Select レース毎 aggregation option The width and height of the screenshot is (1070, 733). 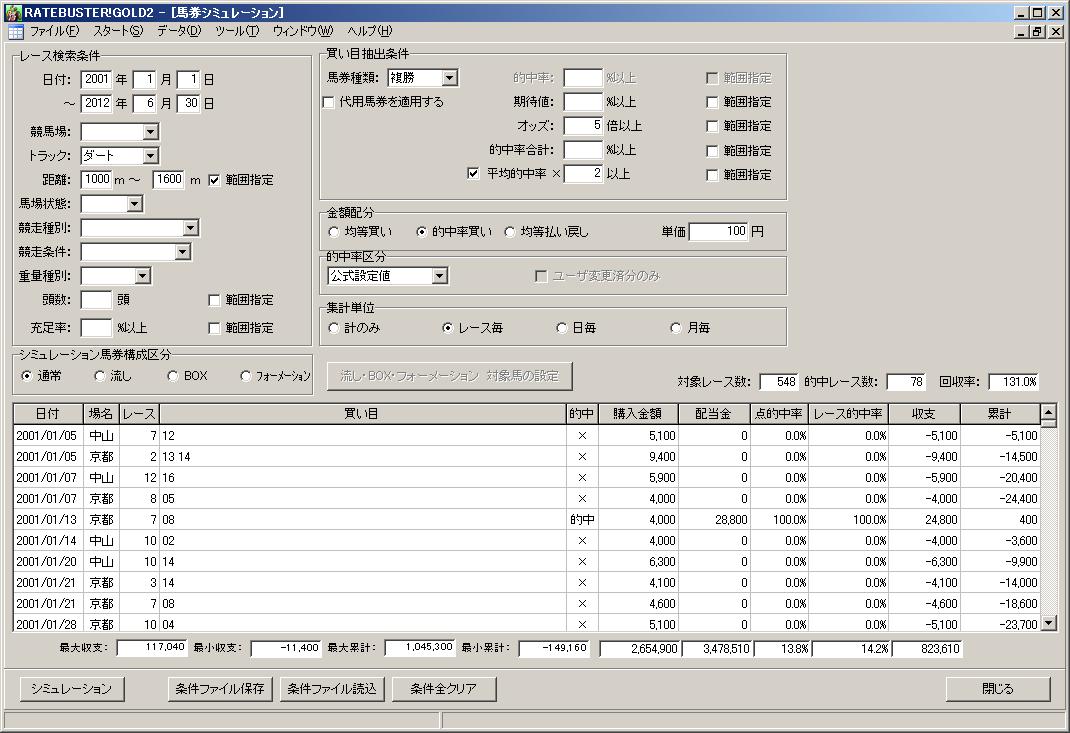click(448, 328)
